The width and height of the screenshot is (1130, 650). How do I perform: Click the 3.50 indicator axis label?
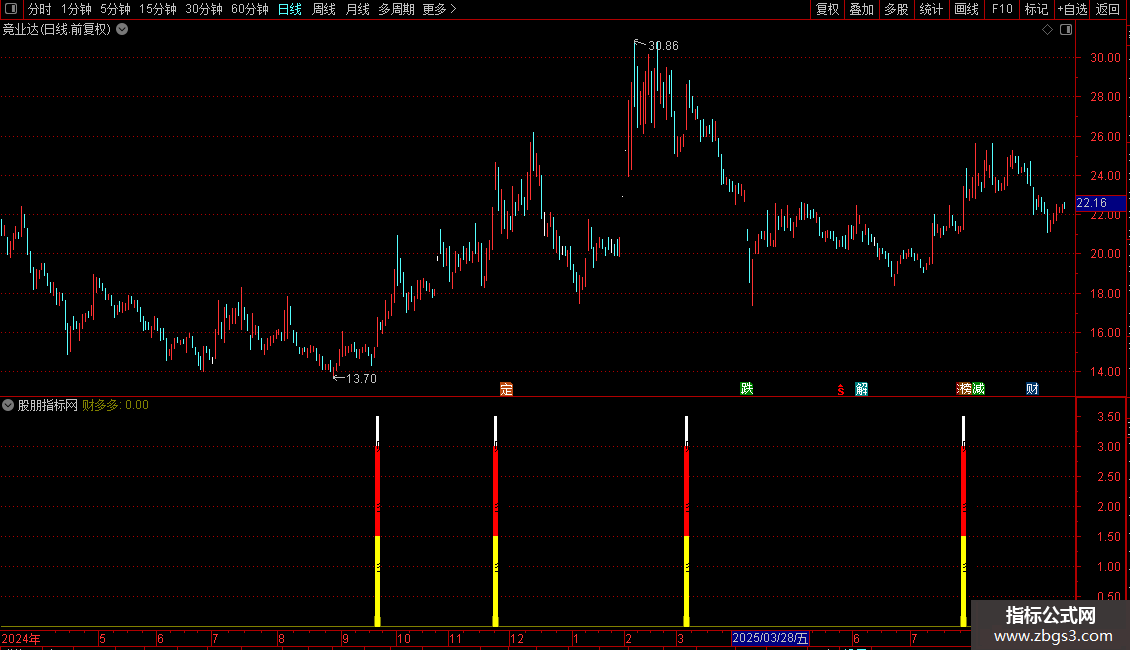click(1108, 417)
